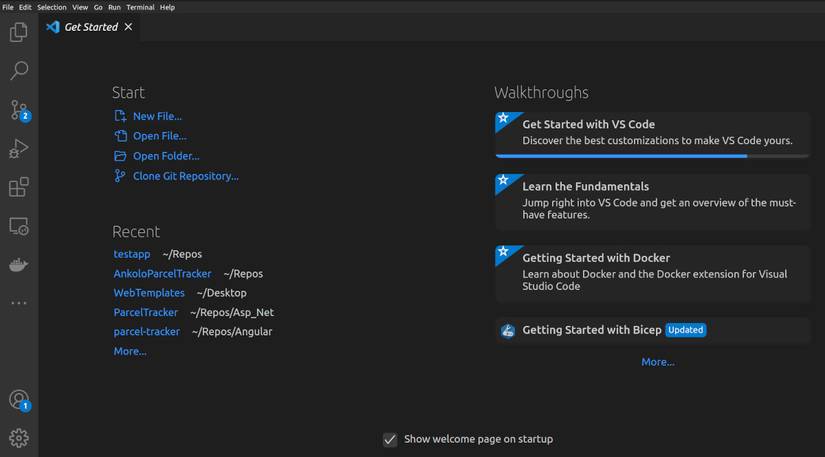The width and height of the screenshot is (825, 457).
Task: Open Getting Started with Docker walkthrough
Action: pyautogui.click(x=652, y=273)
